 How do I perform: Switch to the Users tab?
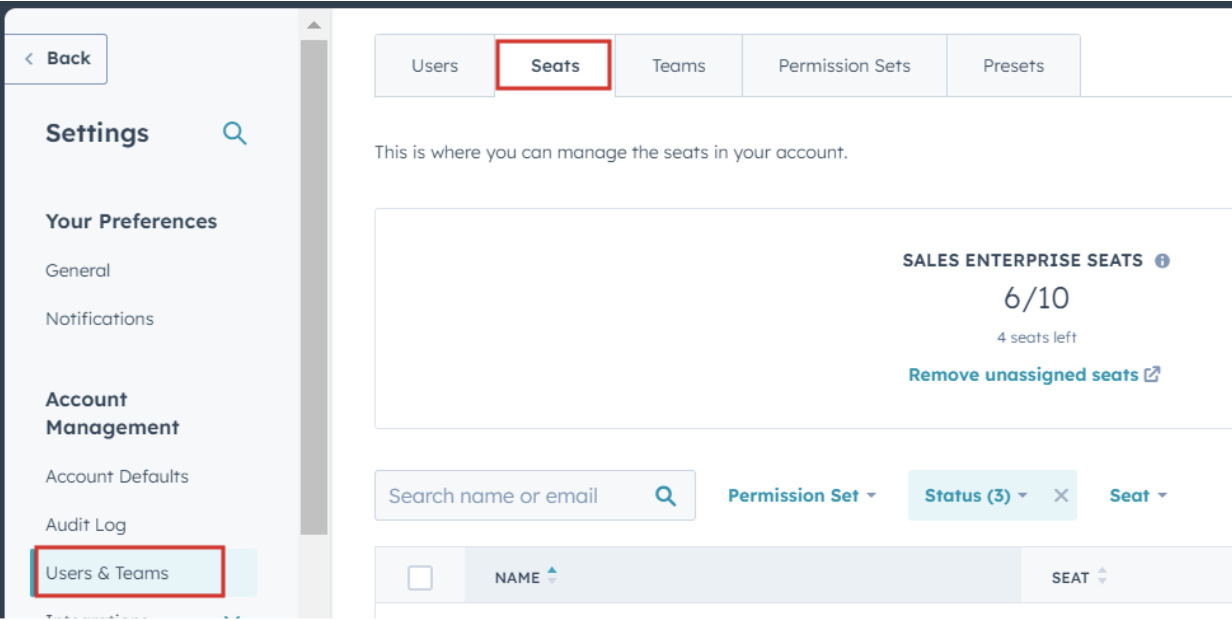click(x=434, y=66)
